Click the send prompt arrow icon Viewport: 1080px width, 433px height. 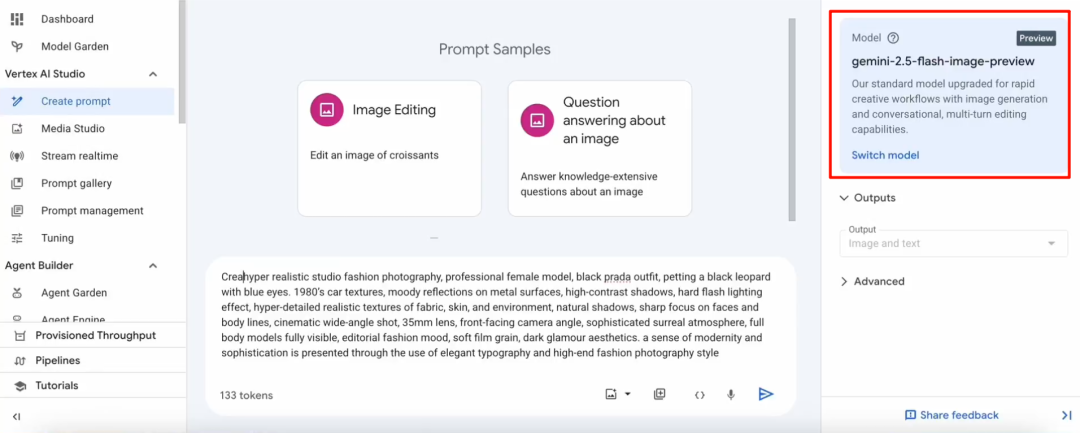(x=765, y=394)
